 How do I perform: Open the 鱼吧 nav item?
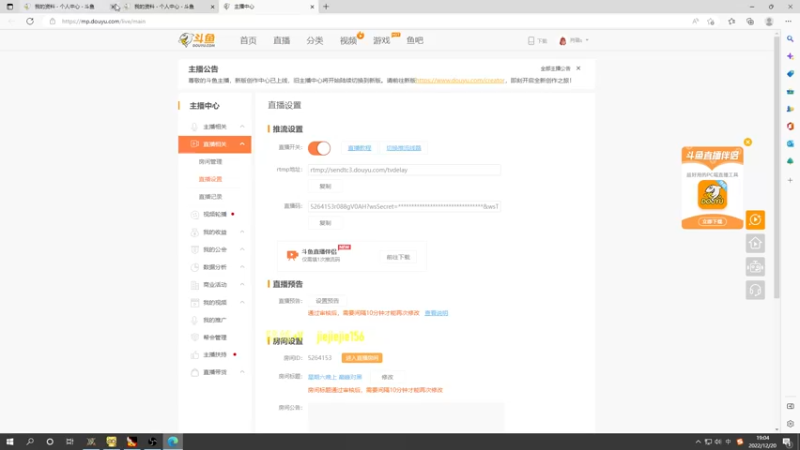415,40
